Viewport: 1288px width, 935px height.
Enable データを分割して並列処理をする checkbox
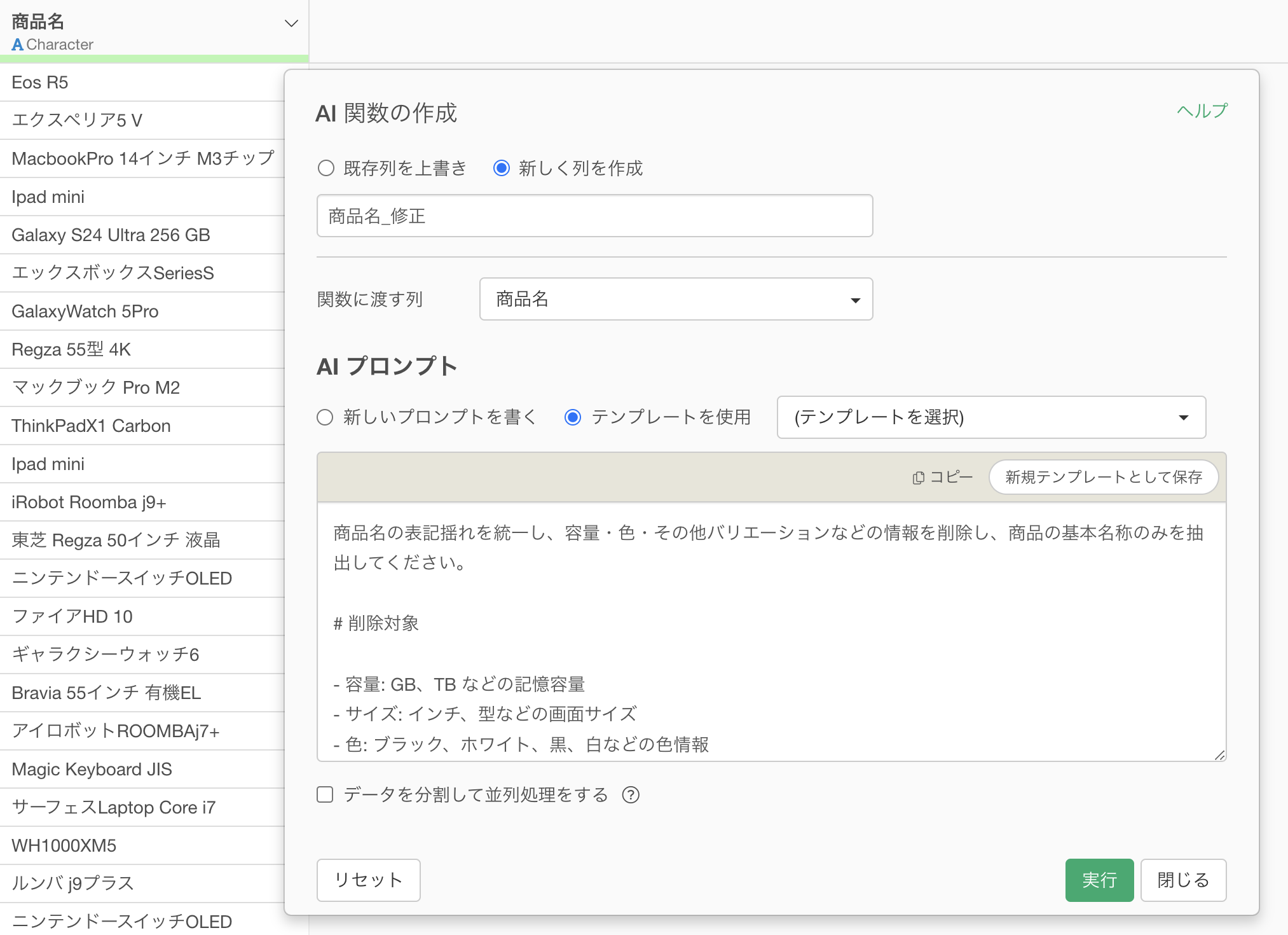point(325,795)
